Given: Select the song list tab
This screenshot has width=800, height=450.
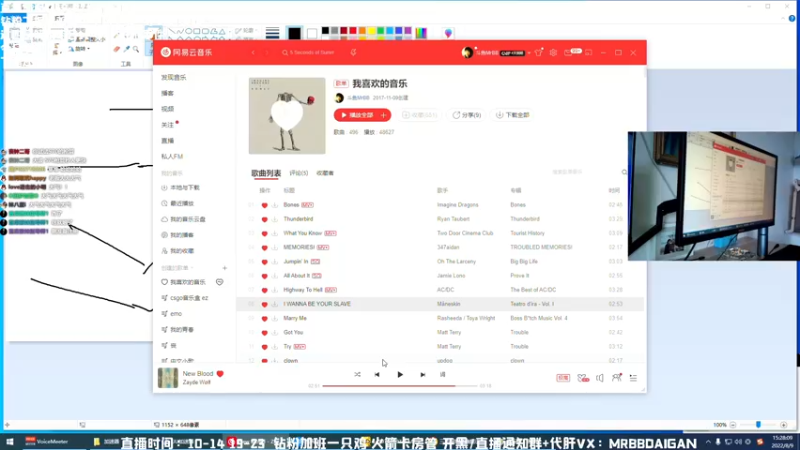Looking at the screenshot, I should pos(266,173).
